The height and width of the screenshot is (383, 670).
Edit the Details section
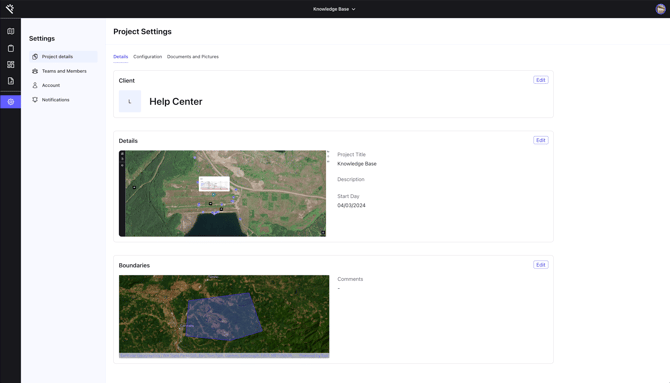point(541,140)
